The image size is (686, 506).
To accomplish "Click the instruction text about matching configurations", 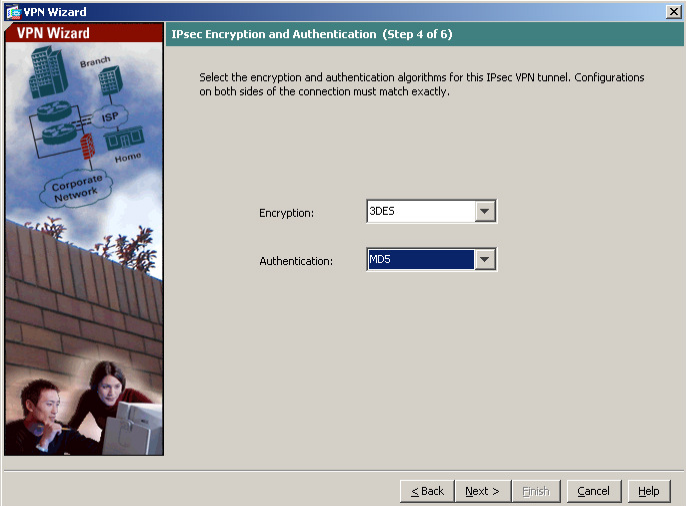I will coord(422,84).
